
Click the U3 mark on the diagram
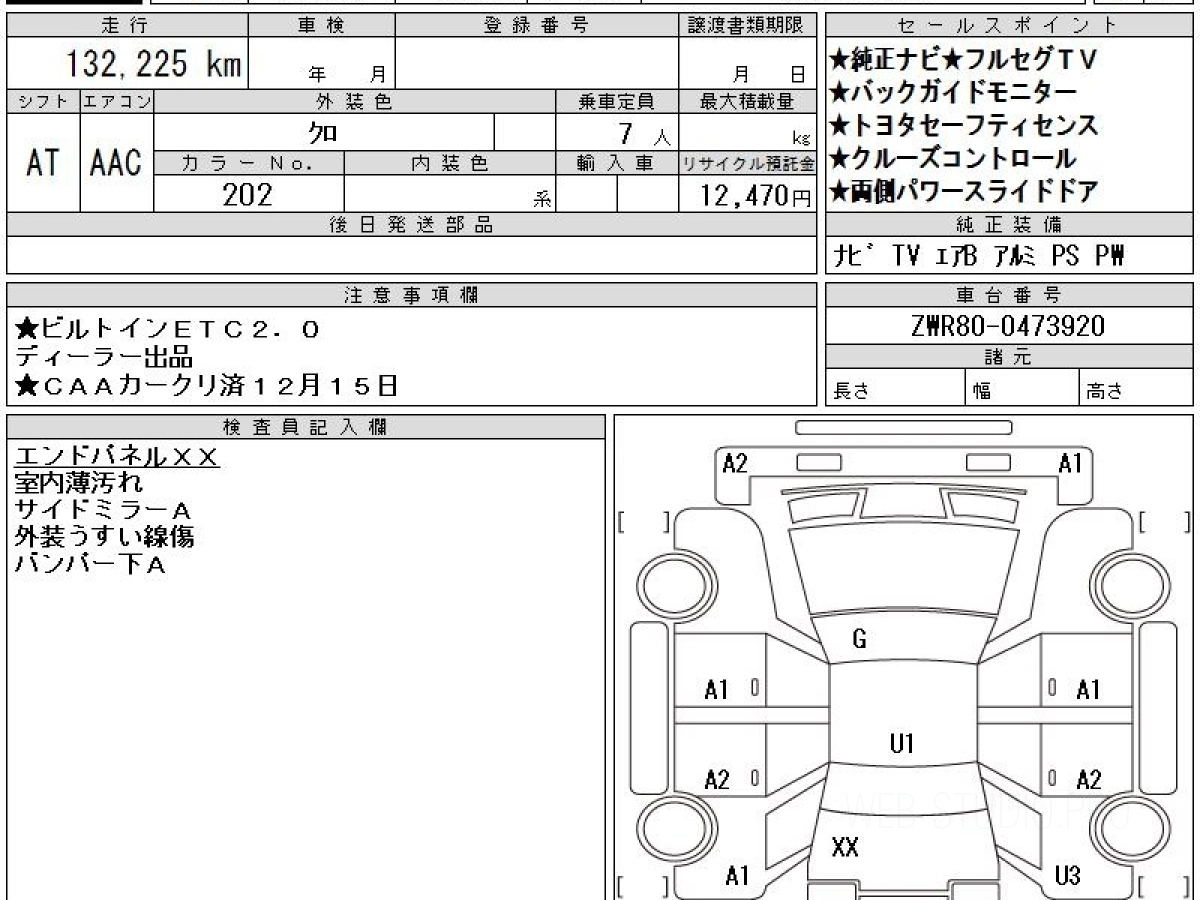coord(1068,877)
